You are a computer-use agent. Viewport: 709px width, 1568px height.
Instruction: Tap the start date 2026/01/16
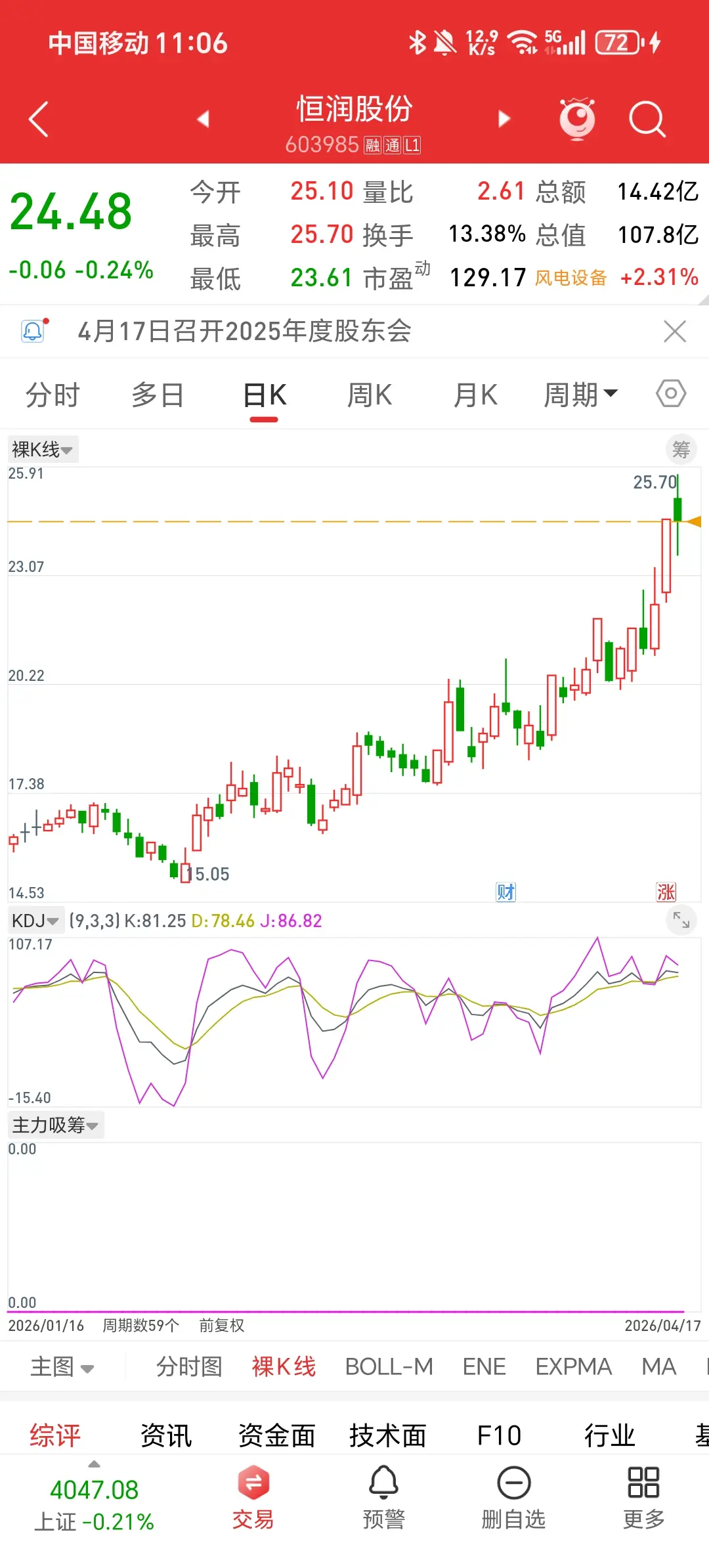(x=46, y=1325)
